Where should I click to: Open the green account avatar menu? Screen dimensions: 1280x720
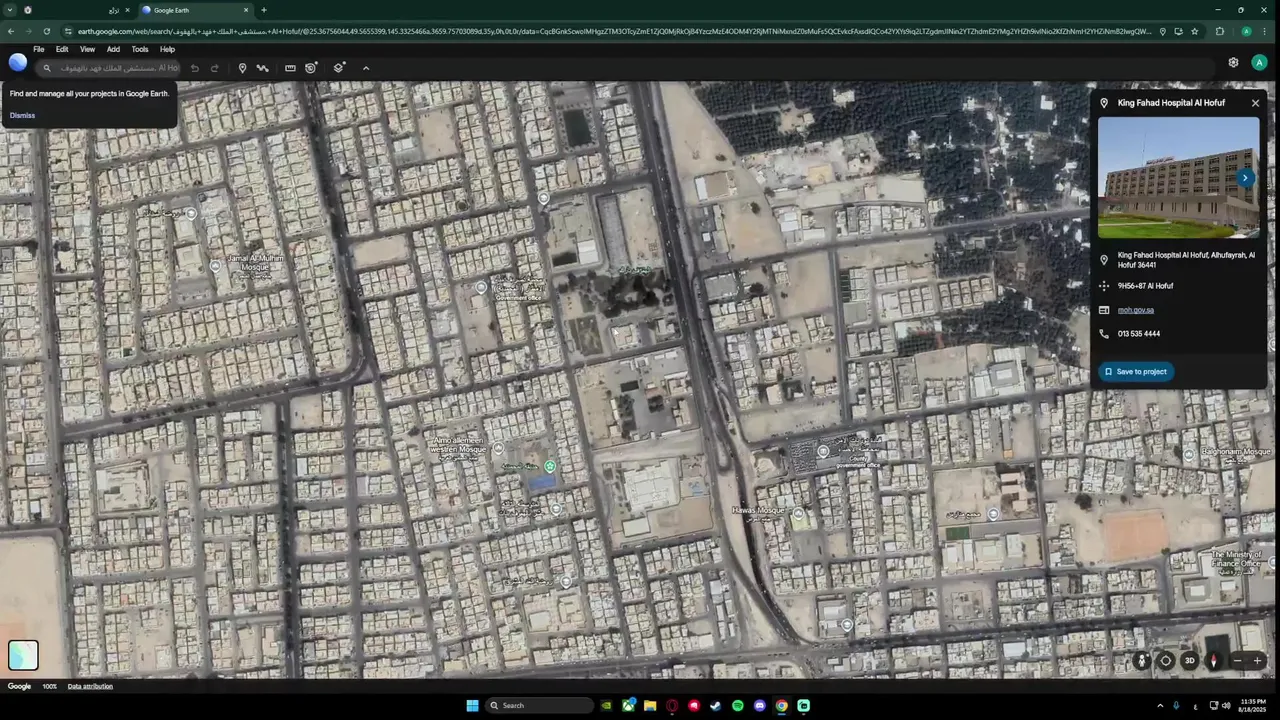(x=1259, y=62)
